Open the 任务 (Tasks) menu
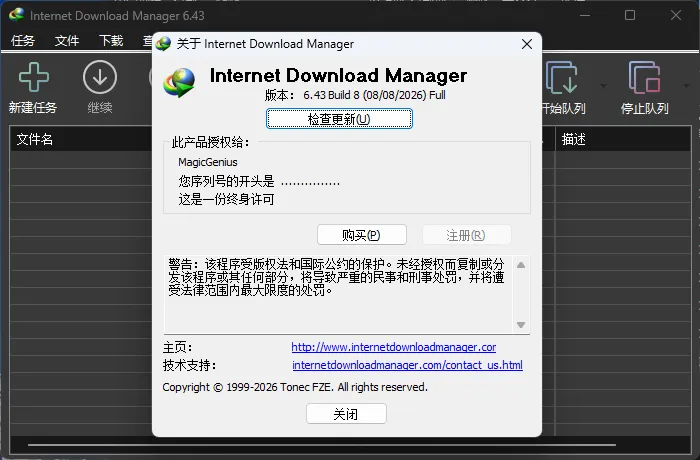700x460 pixels. click(23, 41)
